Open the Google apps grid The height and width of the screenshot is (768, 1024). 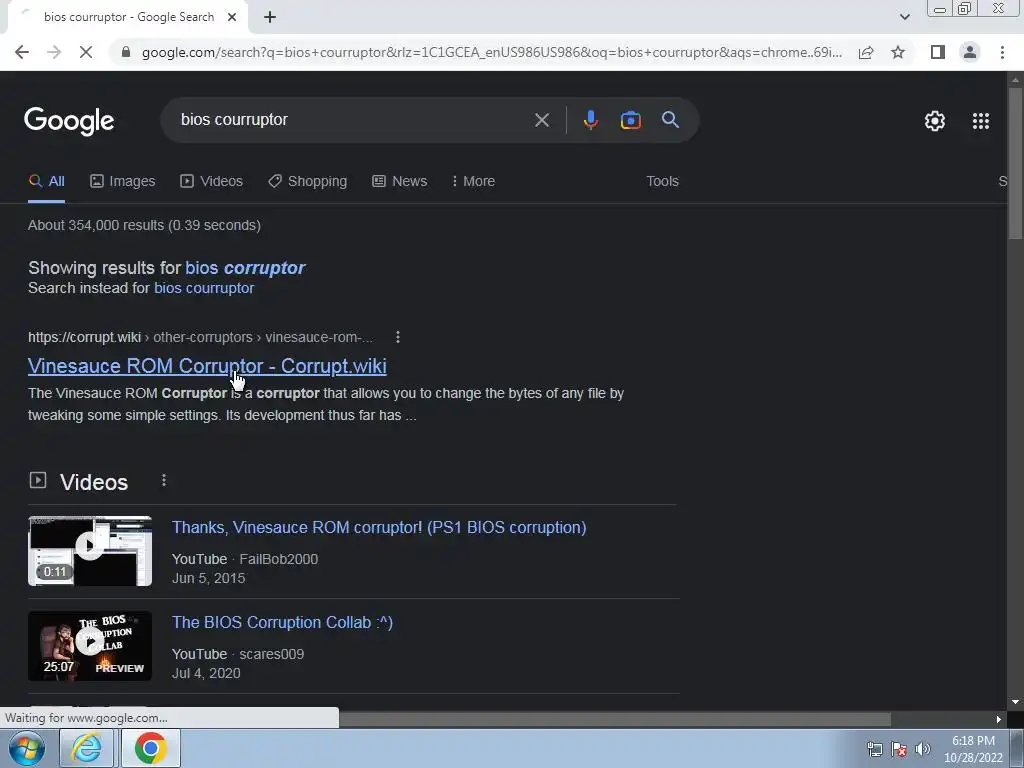[x=981, y=121]
